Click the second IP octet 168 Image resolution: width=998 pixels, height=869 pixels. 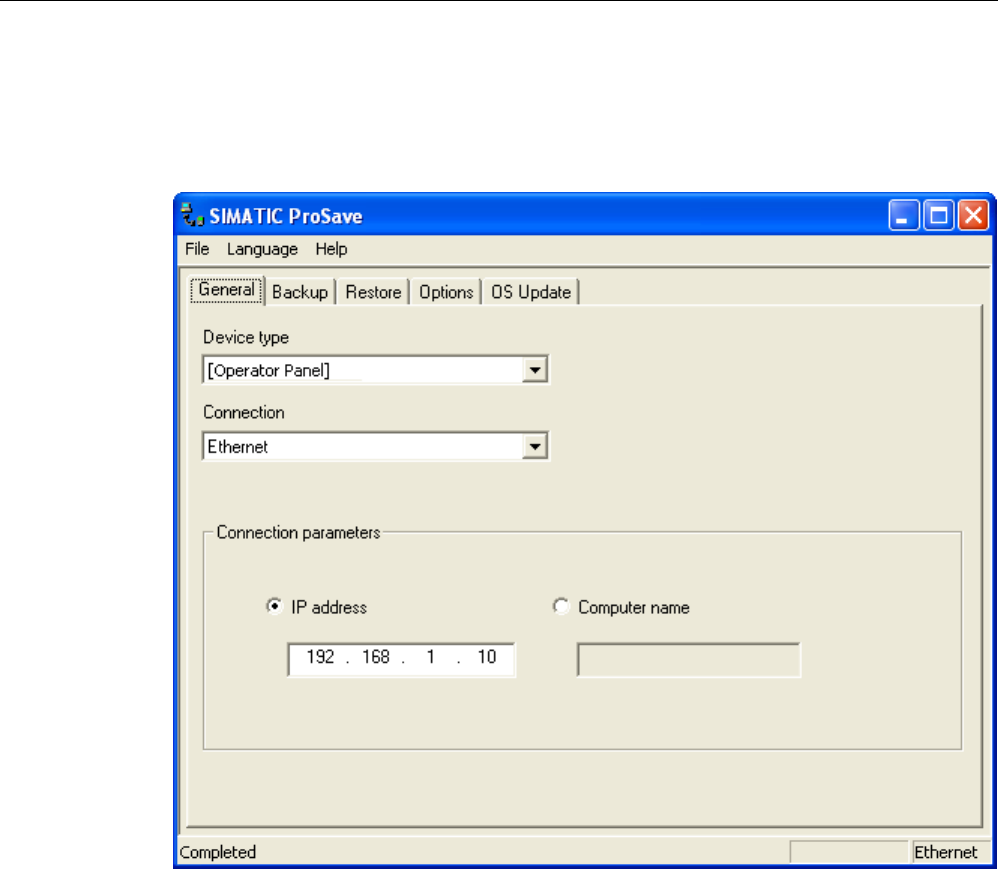pos(376,657)
